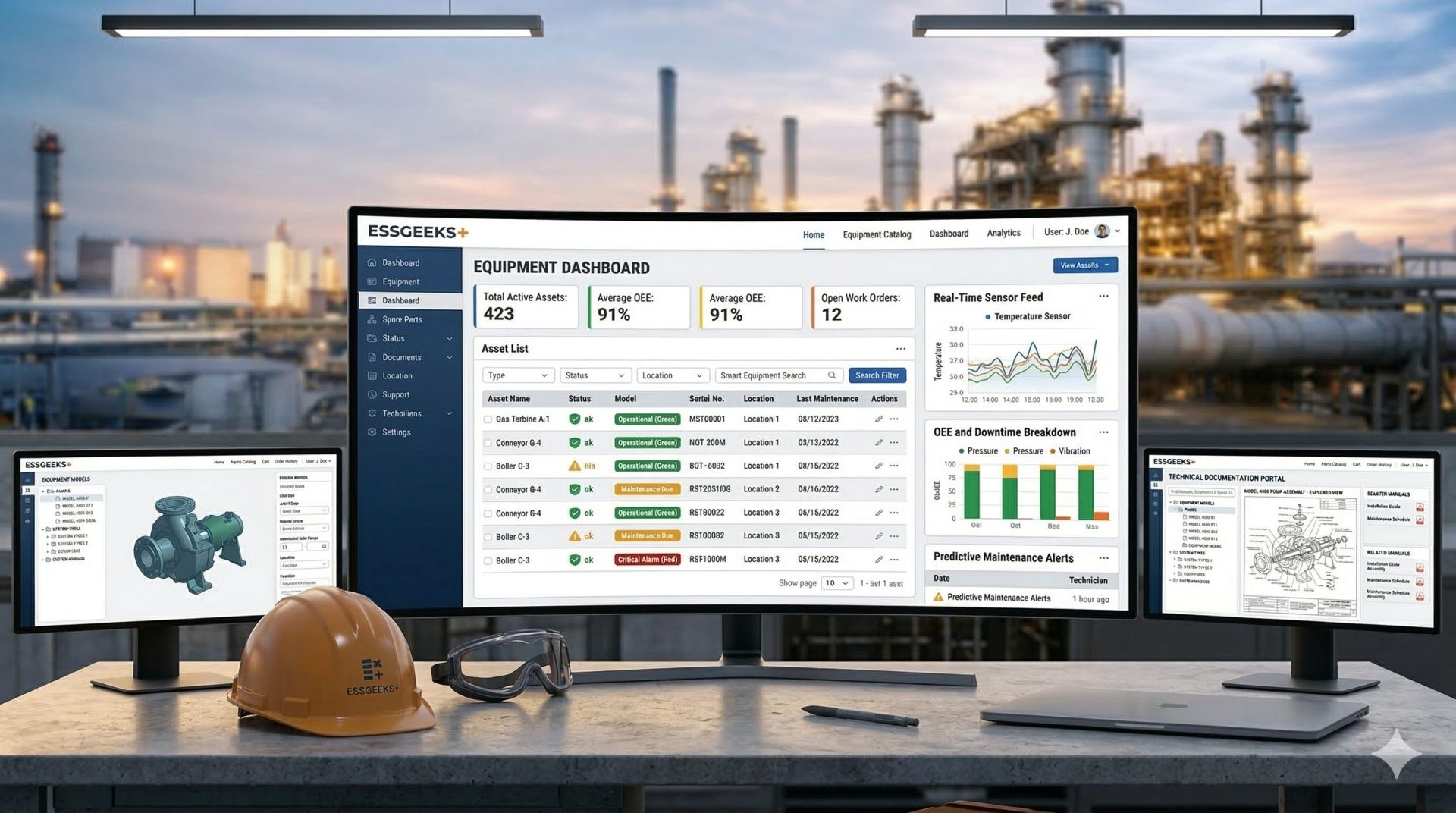This screenshot has width=1456, height=813.
Task: Open Support via its sidebar icon
Action: point(372,394)
